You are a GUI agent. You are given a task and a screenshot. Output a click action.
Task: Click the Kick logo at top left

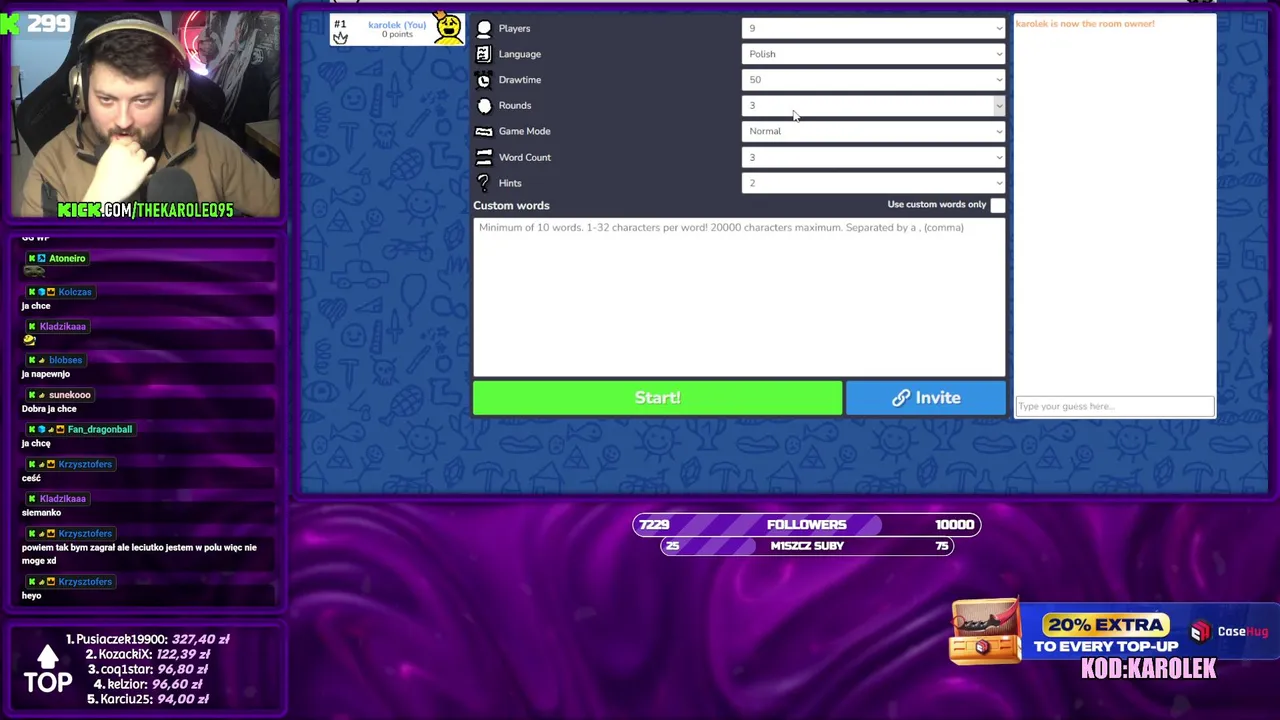[11, 23]
